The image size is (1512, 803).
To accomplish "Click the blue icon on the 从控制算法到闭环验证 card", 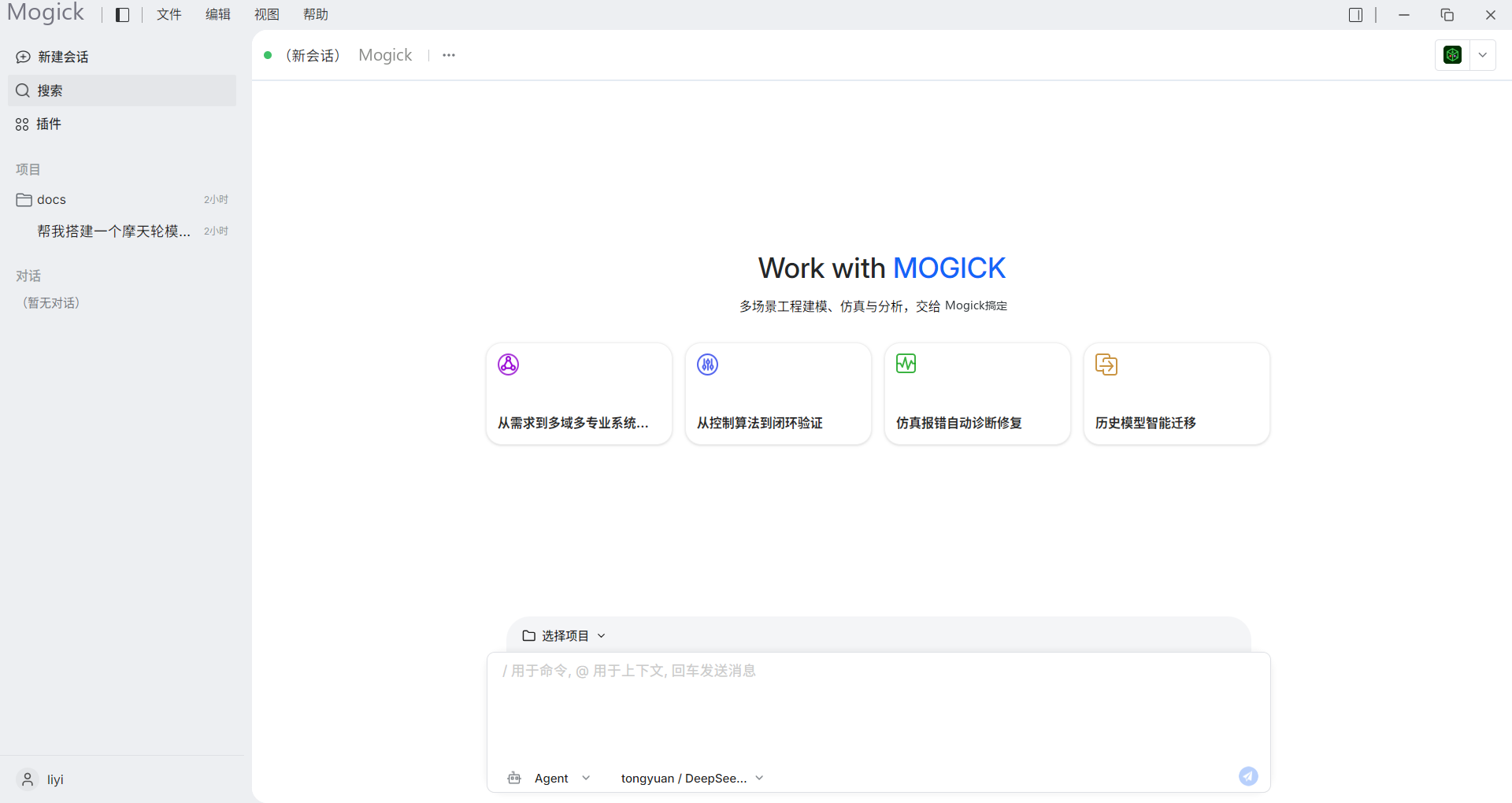I will 708,364.
